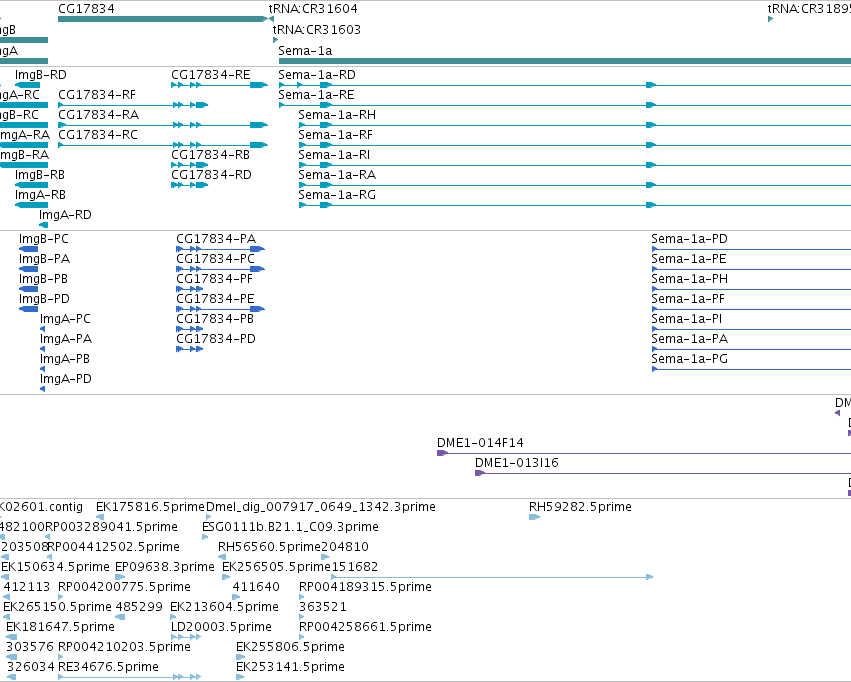Click the CG17834-PA protein label
The width and height of the screenshot is (851, 682).
(x=216, y=239)
